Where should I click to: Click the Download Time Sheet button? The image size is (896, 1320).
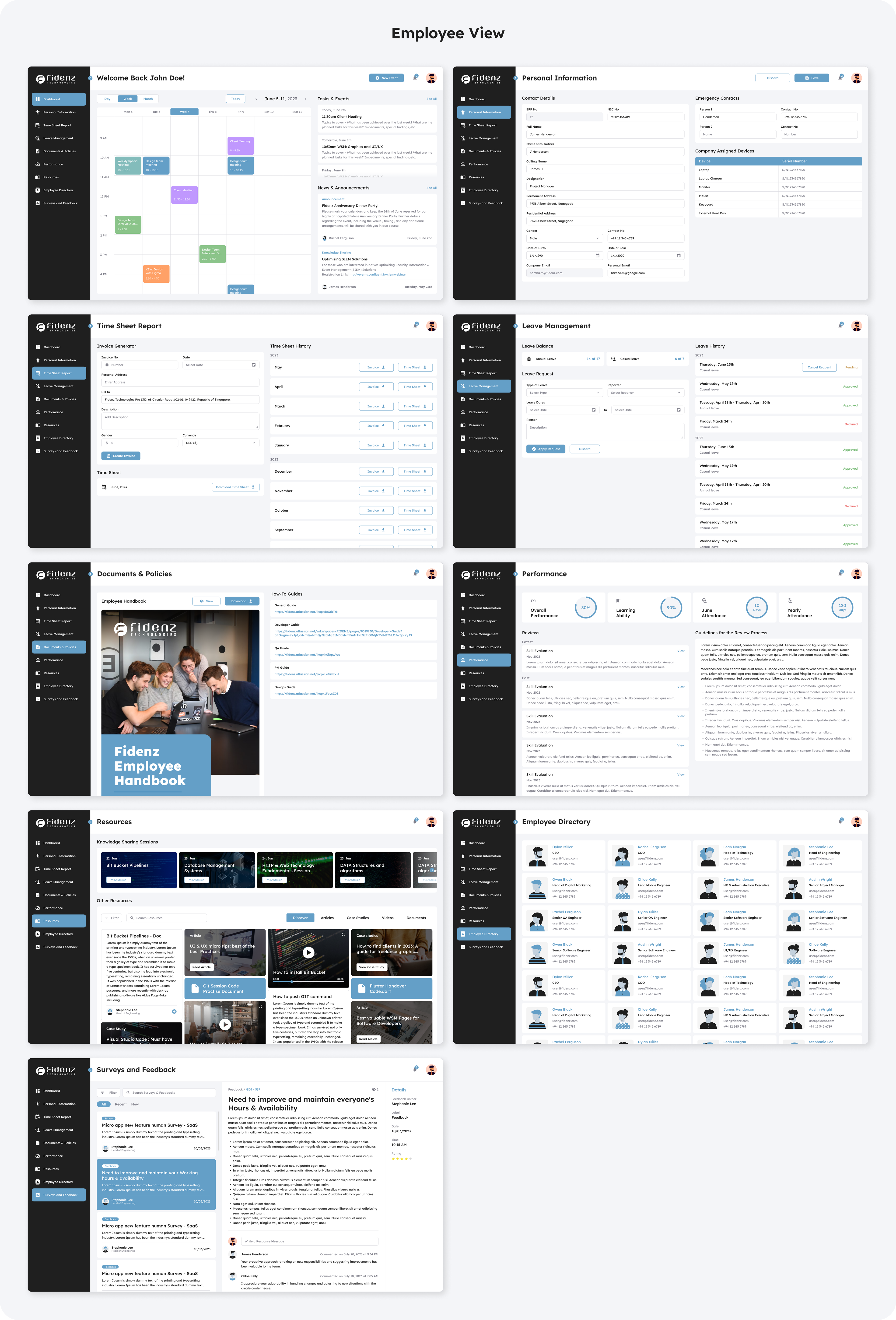coord(236,487)
